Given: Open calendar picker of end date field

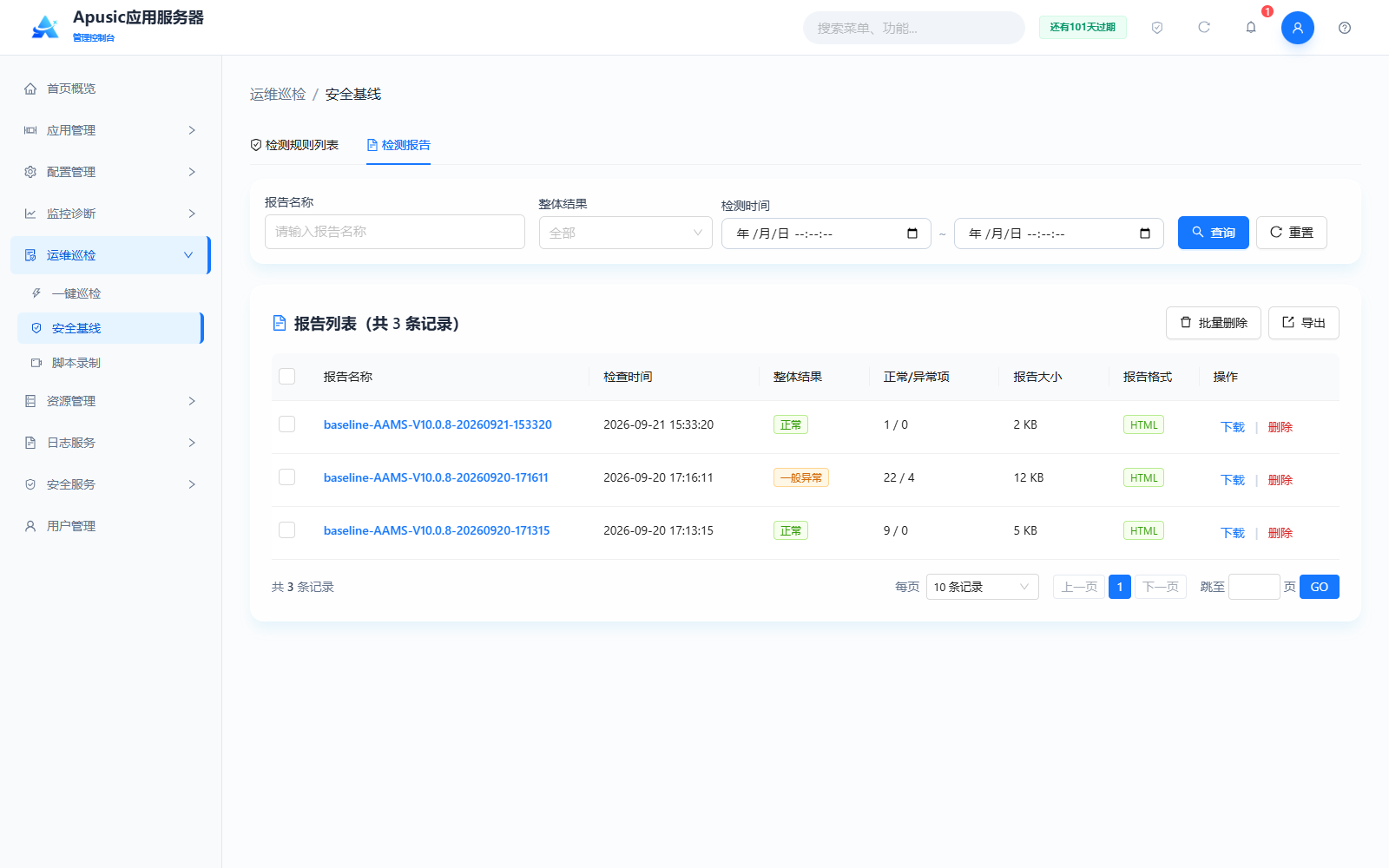Looking at the screenshot, I should pyautogui.click(x=1145, y=233).
